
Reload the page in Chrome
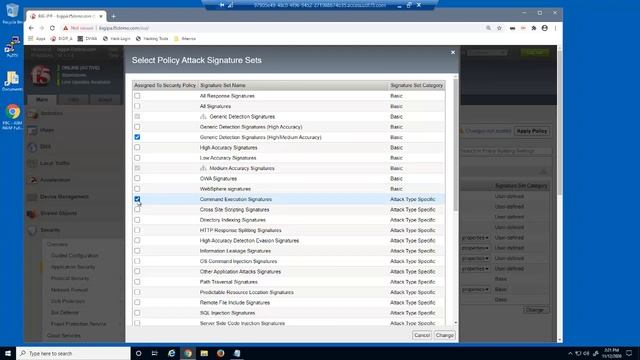click(52, 28)
